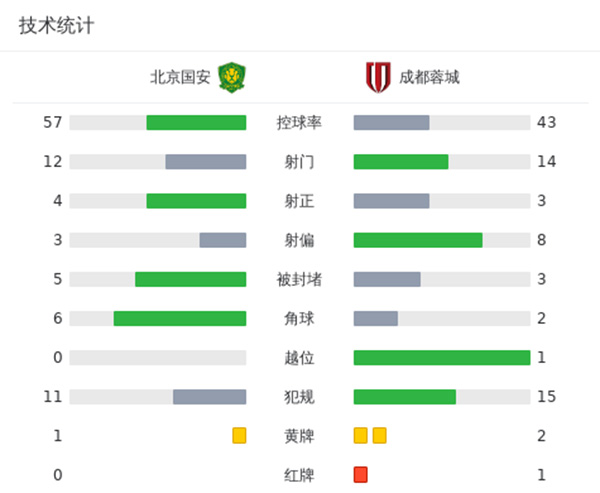Click the Beijing Guoan team logo
The image size is (600, 493).
point(232,76)
